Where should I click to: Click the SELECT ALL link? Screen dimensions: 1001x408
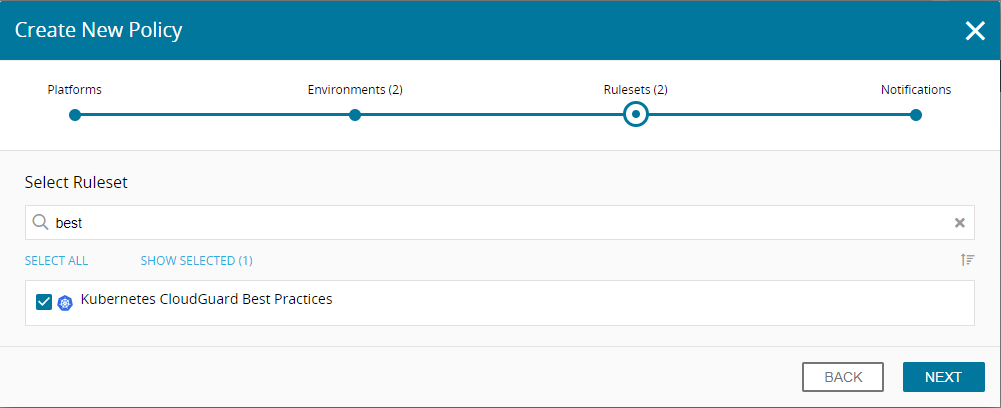56,261
